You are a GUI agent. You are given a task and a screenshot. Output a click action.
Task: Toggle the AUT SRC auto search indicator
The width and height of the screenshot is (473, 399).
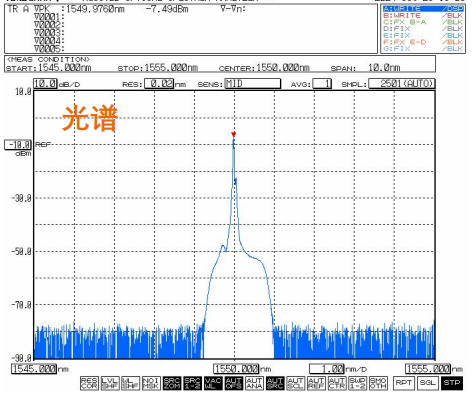[x=275, y=383]
